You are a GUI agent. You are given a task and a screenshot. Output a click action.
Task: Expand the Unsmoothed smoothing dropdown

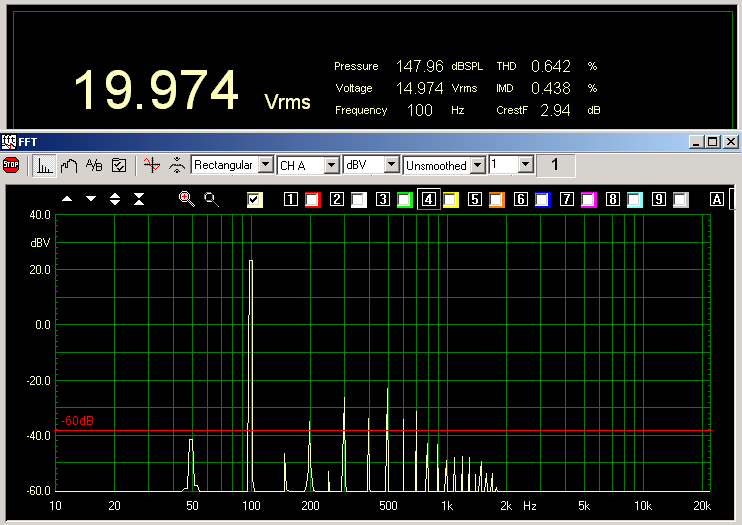click(478, 164)
